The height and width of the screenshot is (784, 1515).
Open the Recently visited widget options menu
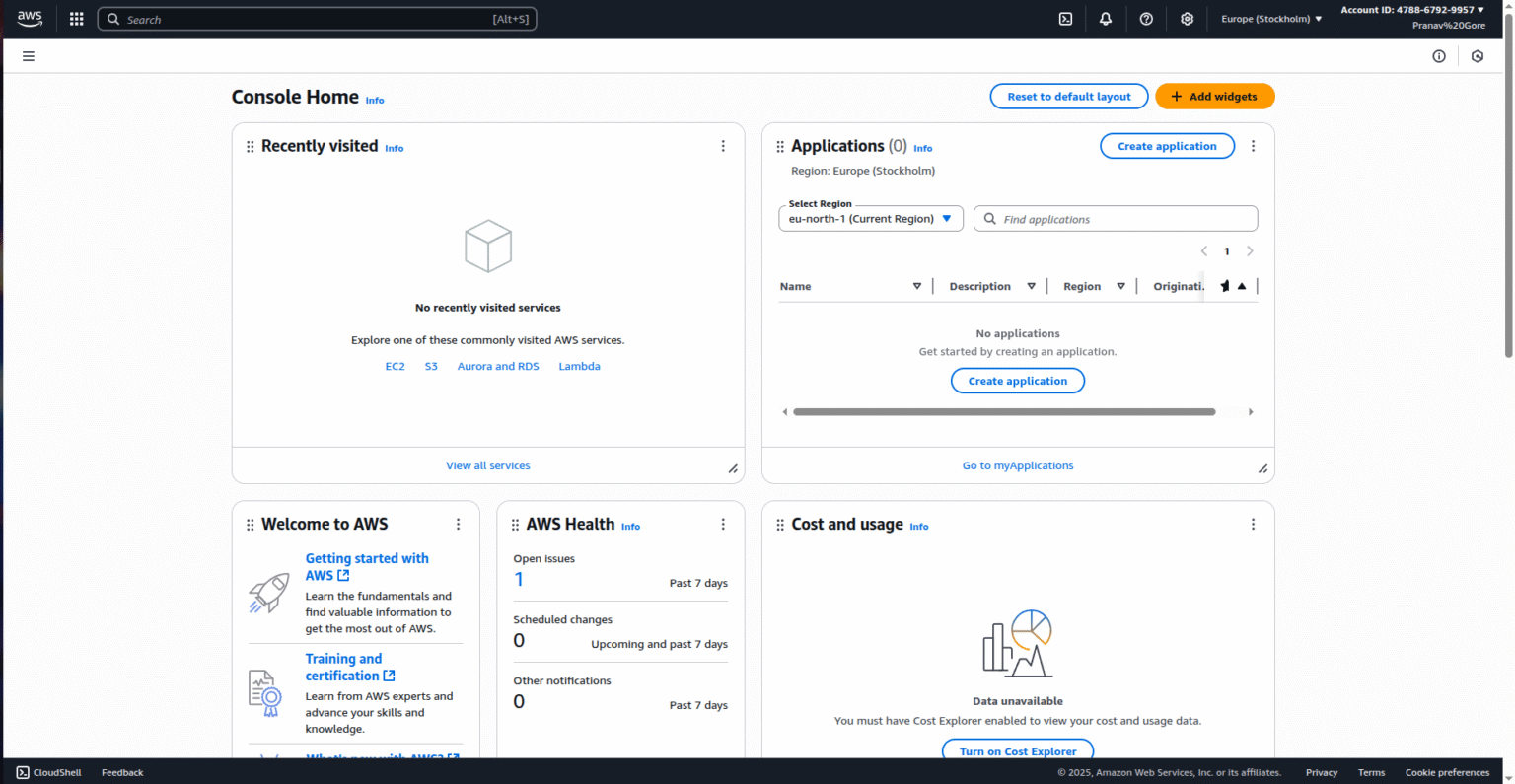point(723,145)
